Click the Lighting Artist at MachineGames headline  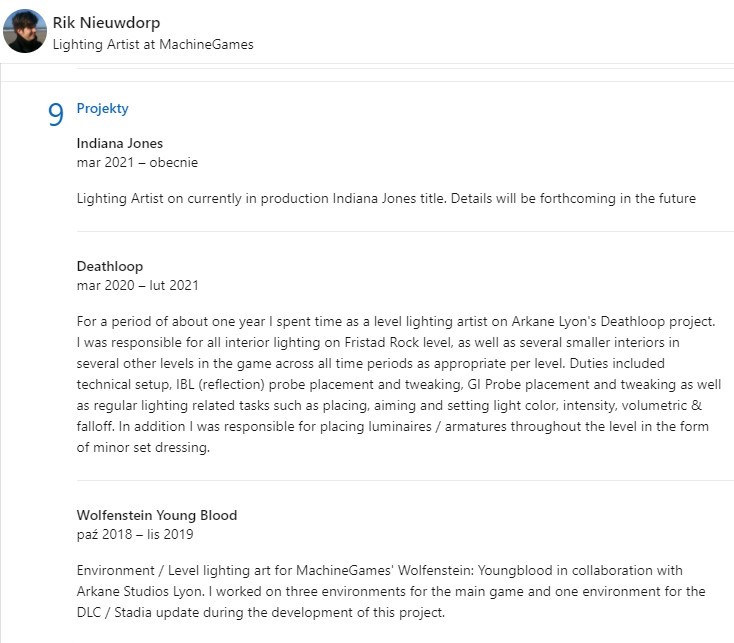[x=152, y=44]
